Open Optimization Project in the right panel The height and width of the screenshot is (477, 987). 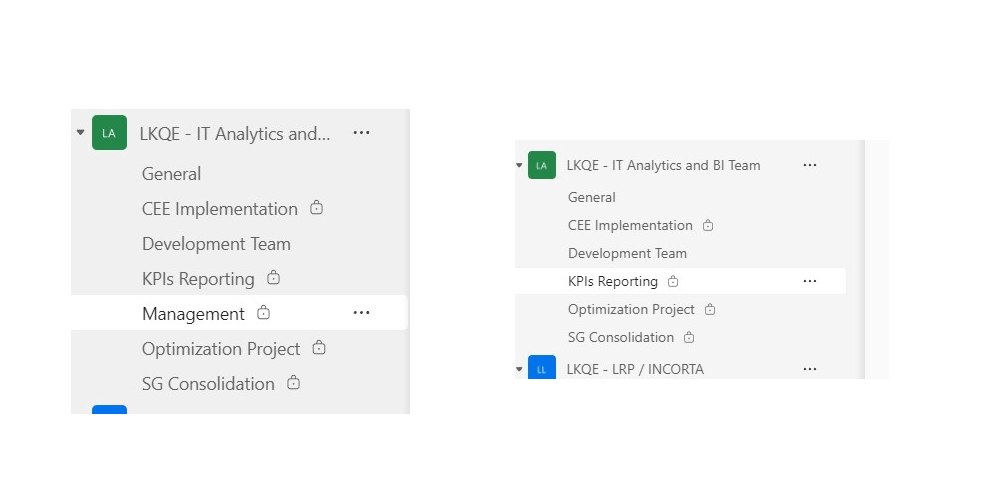point(631,310)
